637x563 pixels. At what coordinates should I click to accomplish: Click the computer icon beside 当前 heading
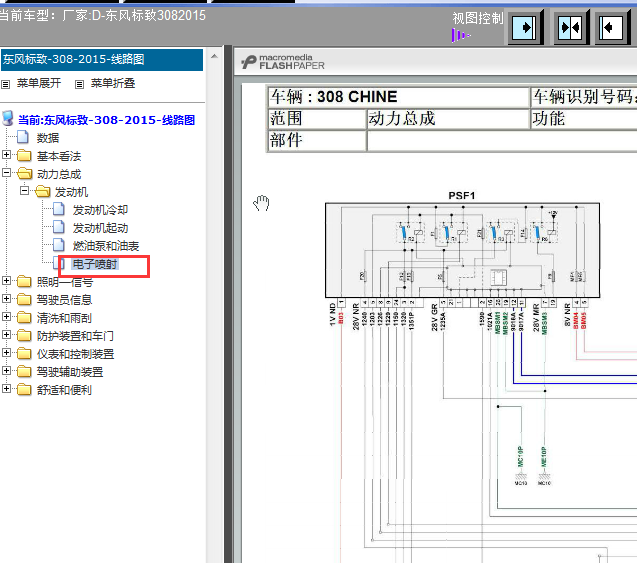tap(8, 119)
